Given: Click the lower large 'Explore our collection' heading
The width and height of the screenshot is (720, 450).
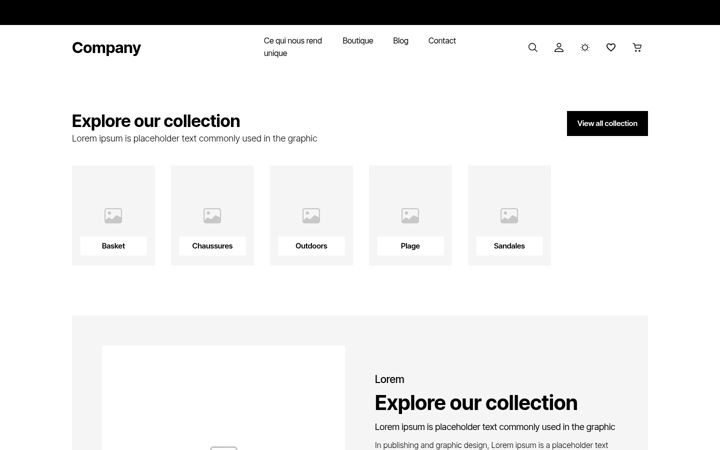Looking at the screenshot, I should point(476,403).
